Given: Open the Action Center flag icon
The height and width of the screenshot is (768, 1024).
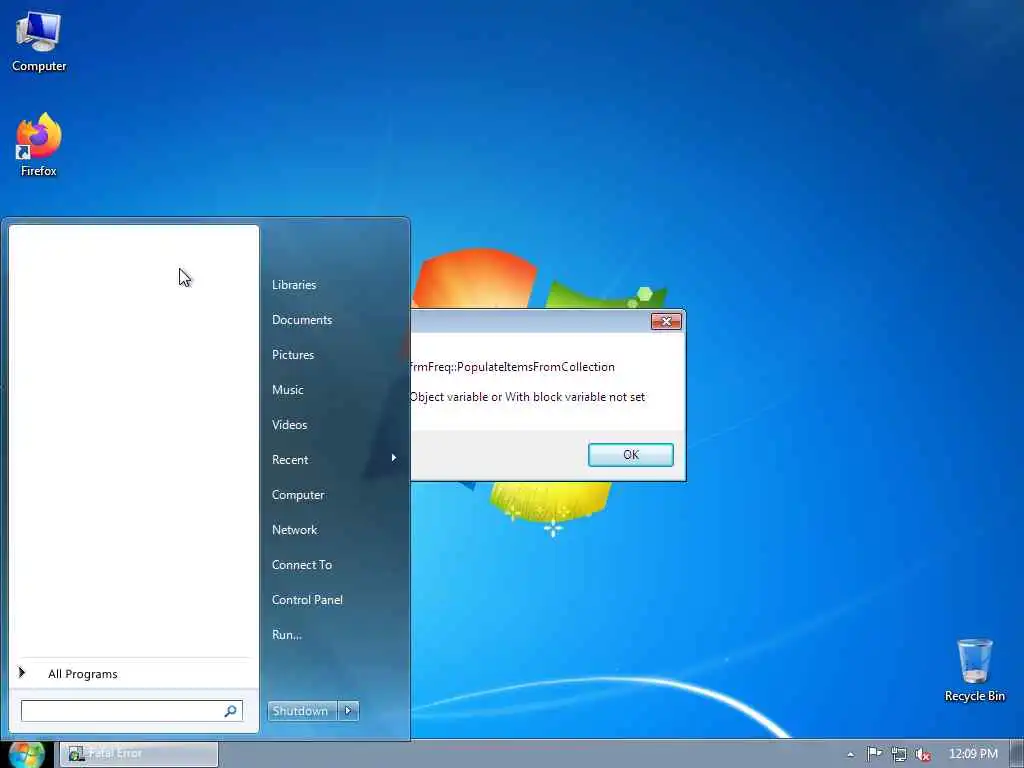Looking at the screenshot, I should tap(874, 754).
